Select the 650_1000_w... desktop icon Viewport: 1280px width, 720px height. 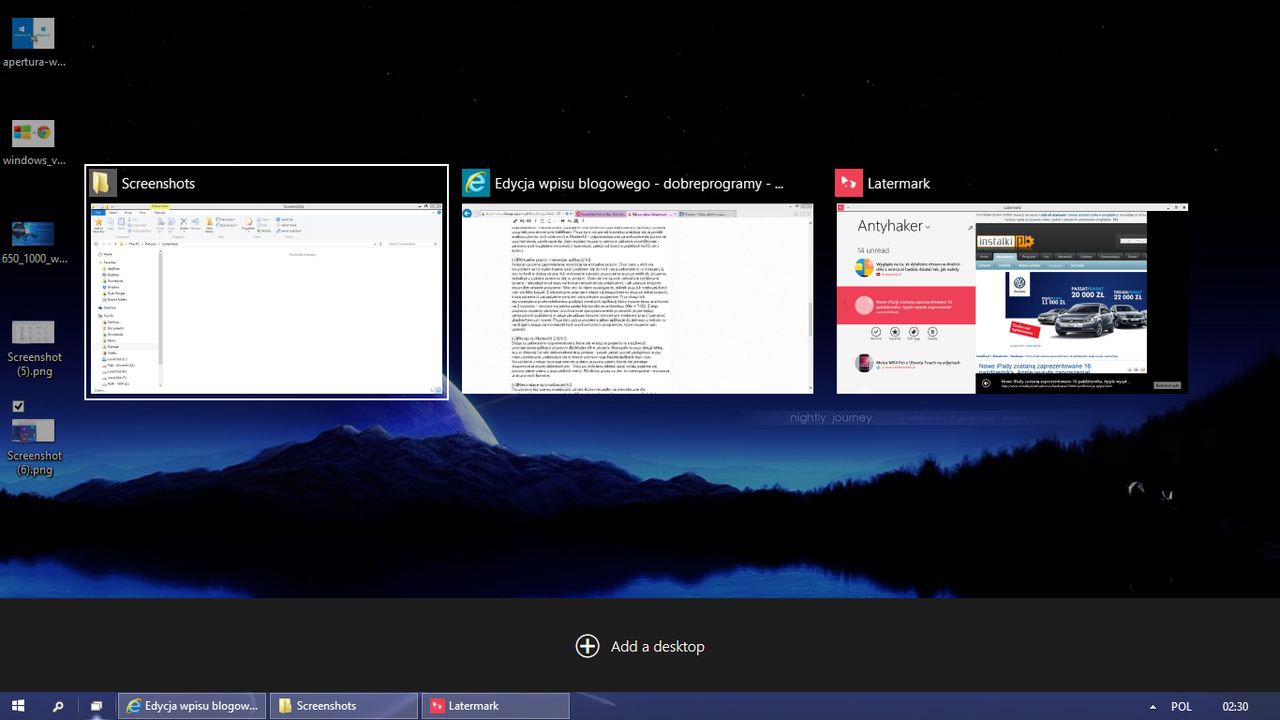coord(33,241)
